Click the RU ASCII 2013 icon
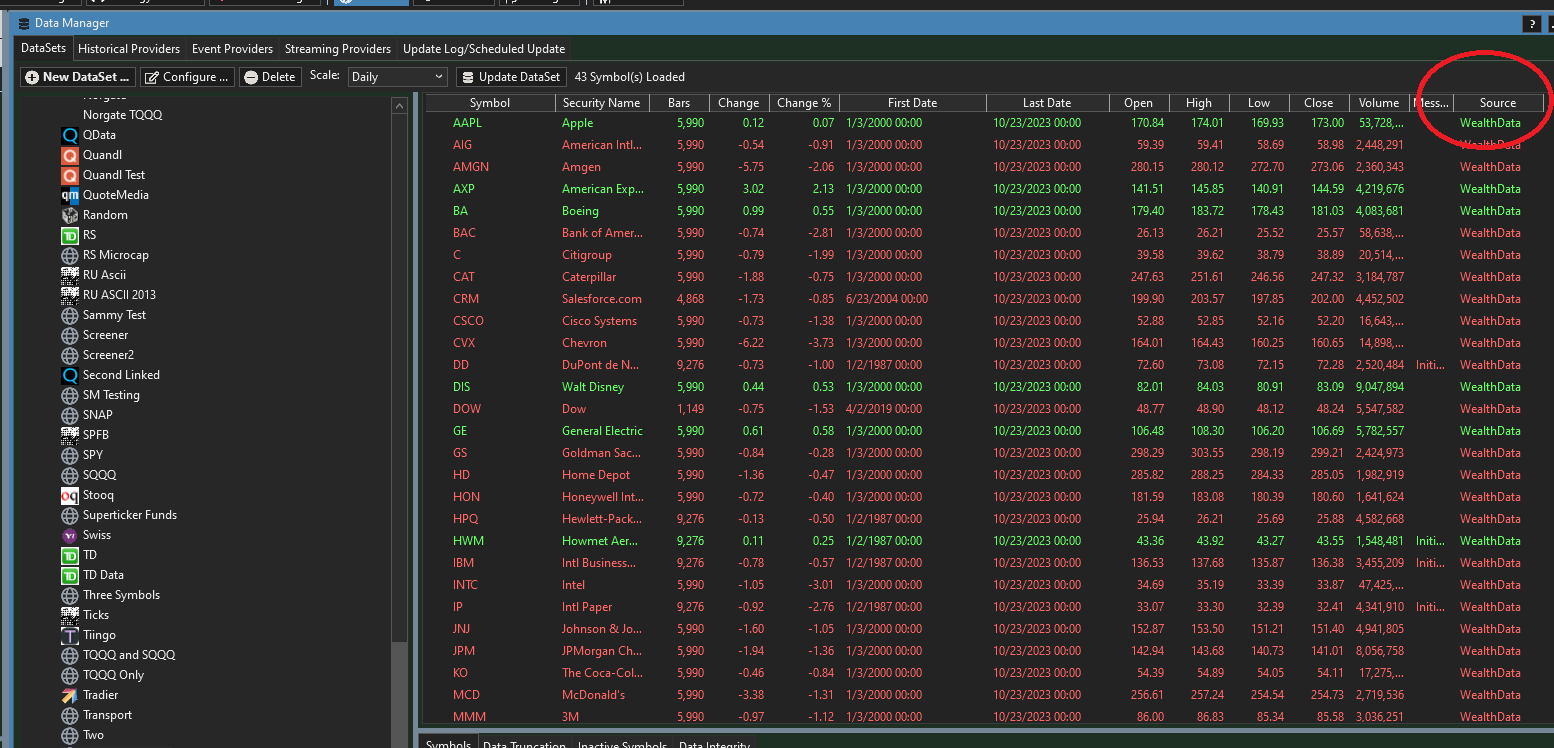The height and width of the screenshot is (748, 1554). click(70, 295)
